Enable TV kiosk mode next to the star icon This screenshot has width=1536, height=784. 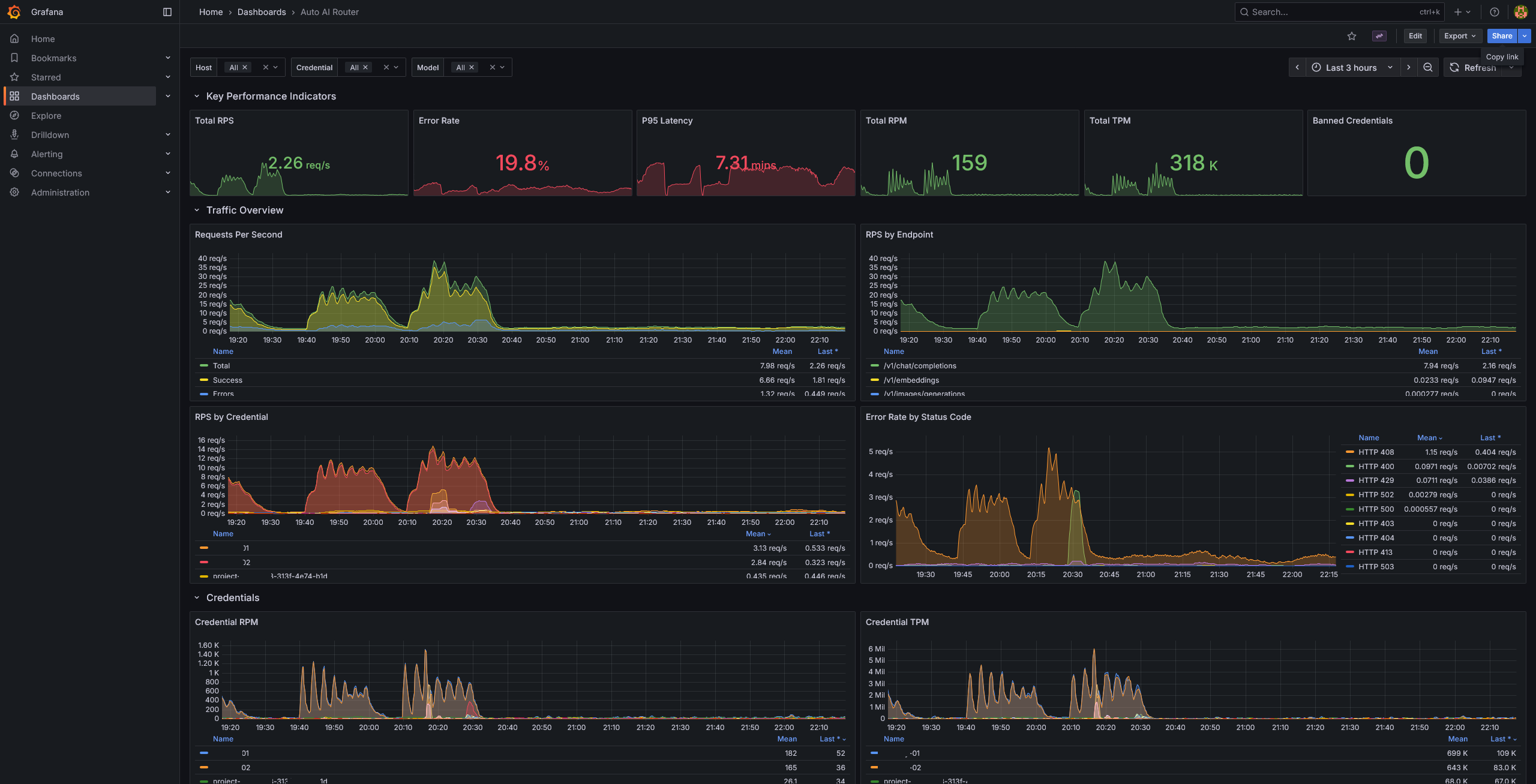tap(1379, 36)
